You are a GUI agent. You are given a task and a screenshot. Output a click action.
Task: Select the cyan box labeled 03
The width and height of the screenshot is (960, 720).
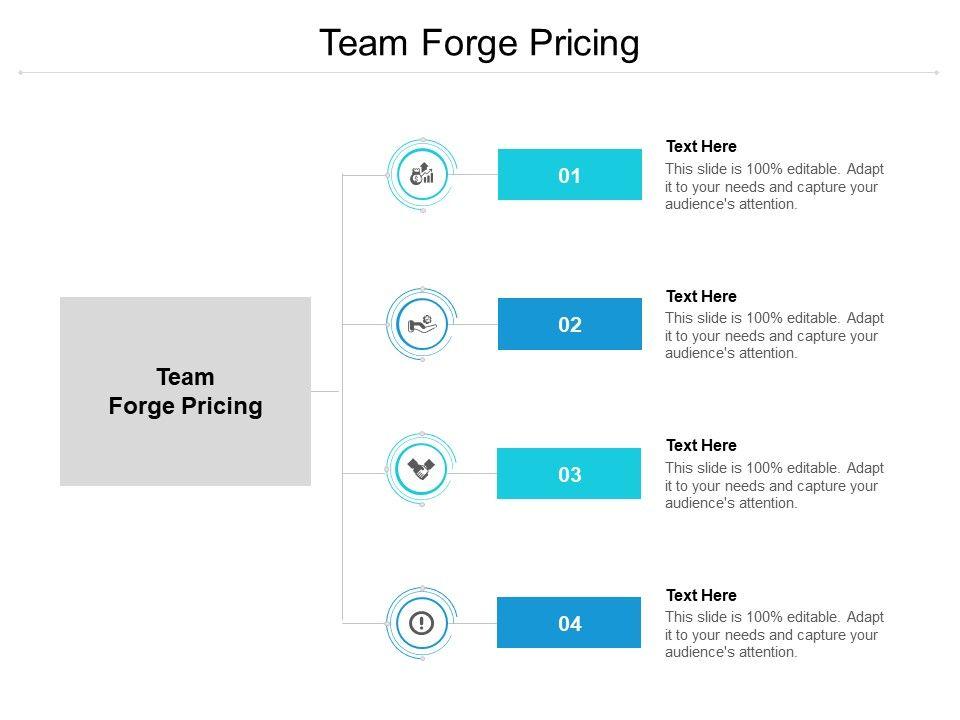[x=569, y=474]
